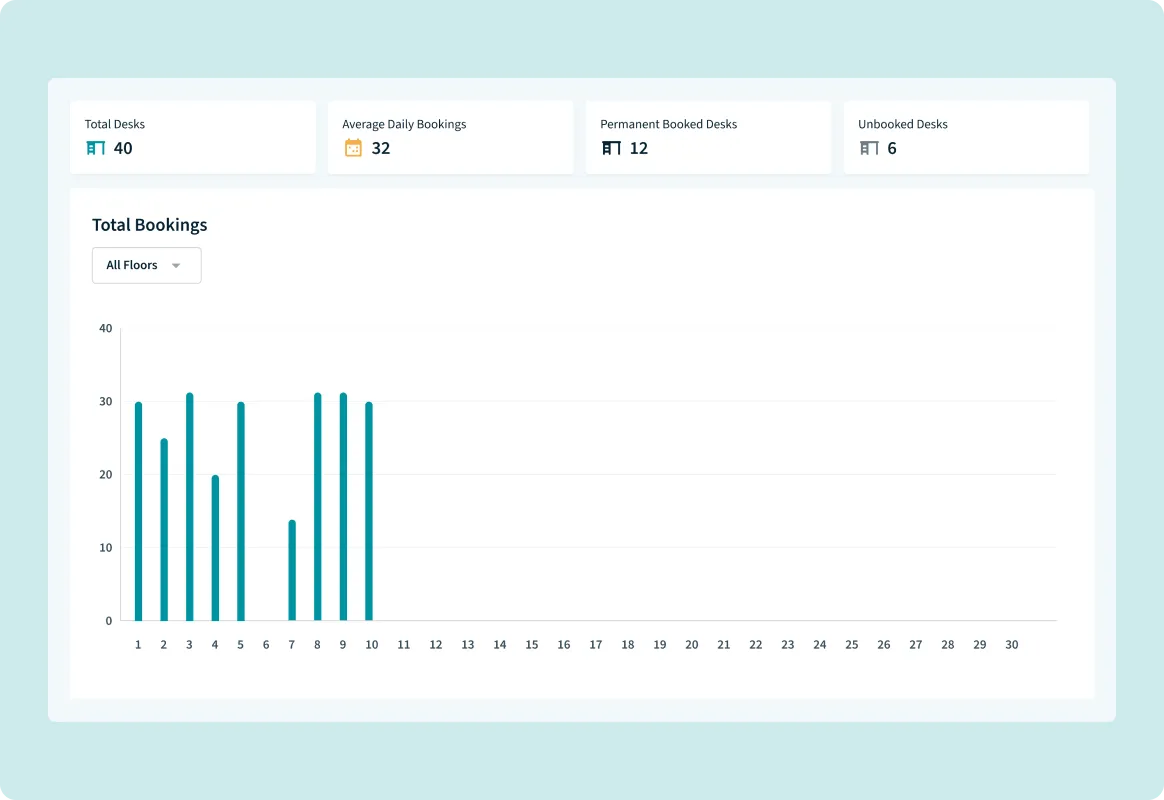Click the x-axis label 18

628,645
